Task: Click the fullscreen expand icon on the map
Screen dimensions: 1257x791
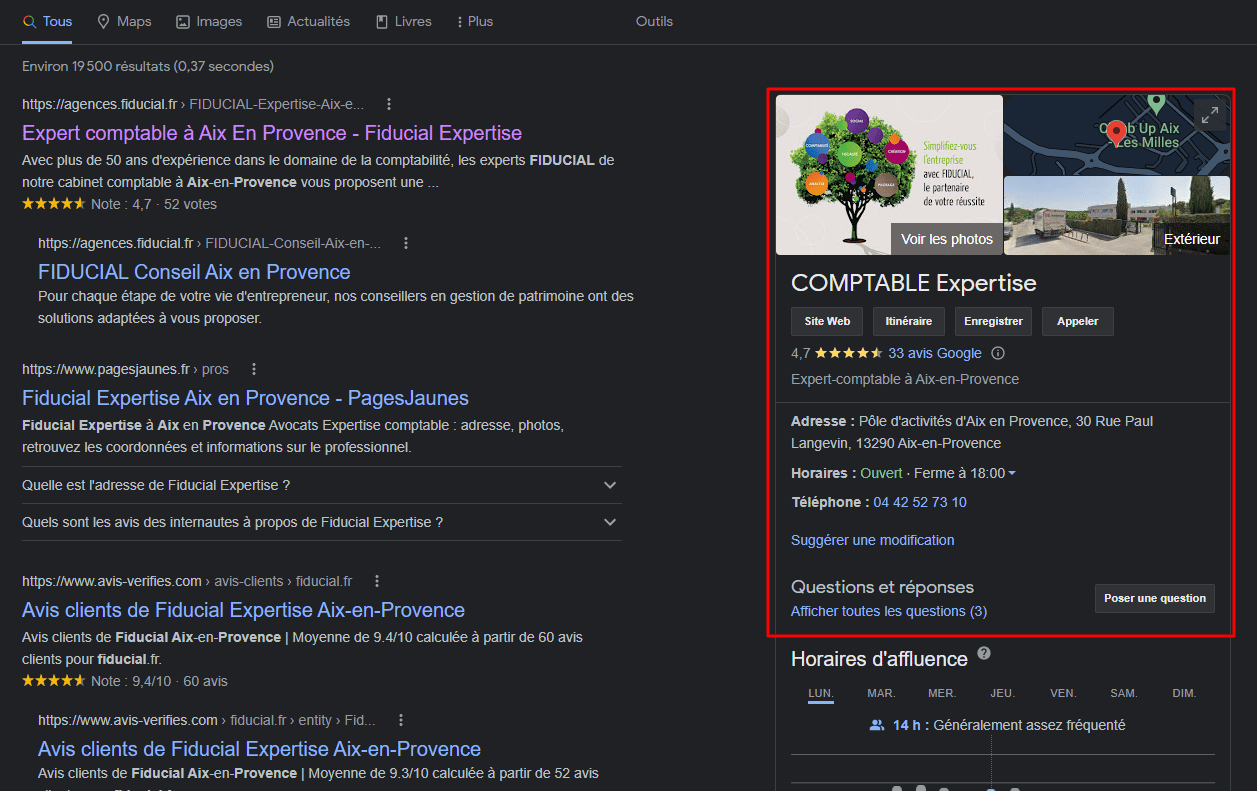Action: [1210, 114]
